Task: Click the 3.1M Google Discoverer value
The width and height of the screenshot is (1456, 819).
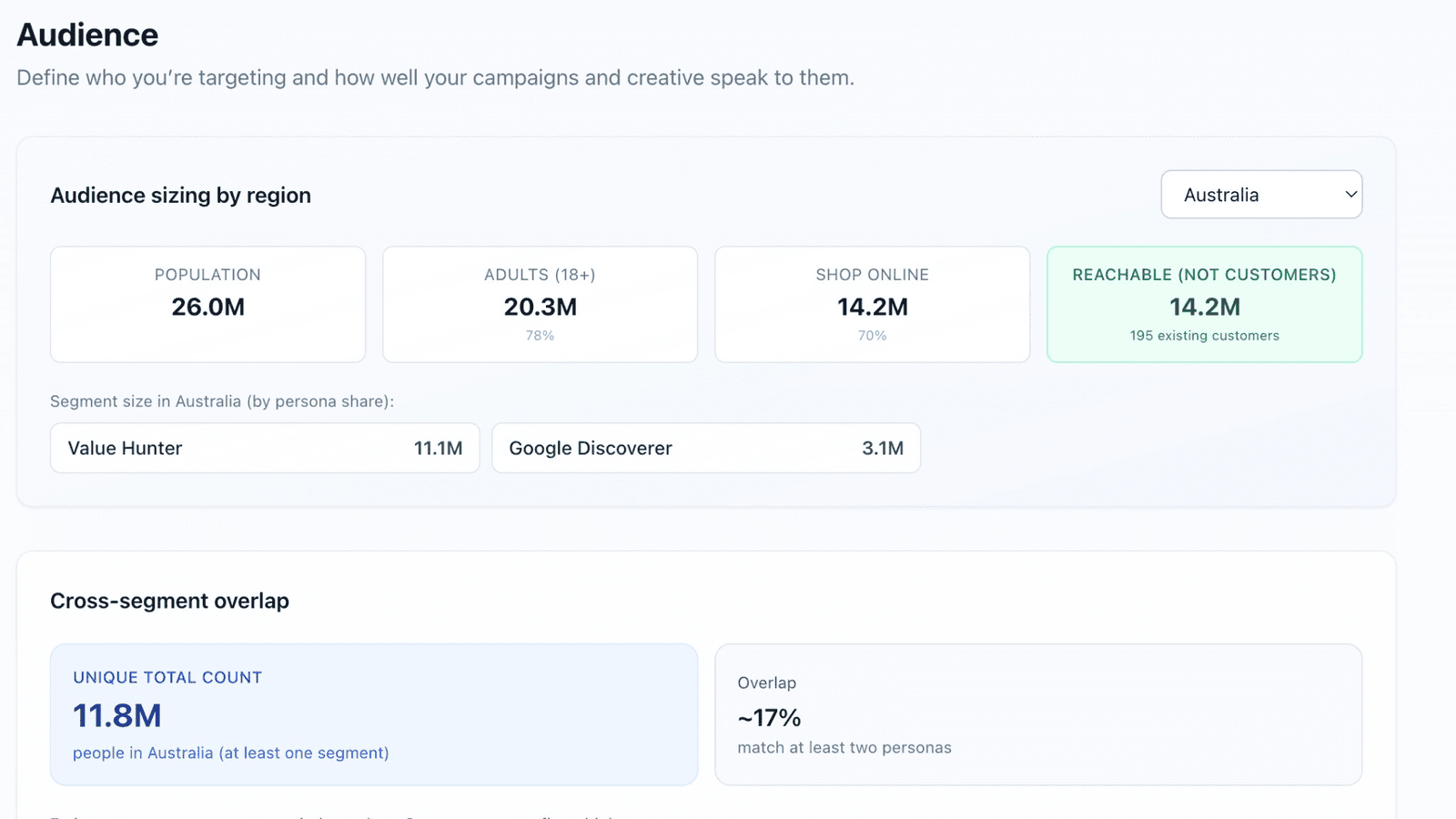Action: pos(883,448)
